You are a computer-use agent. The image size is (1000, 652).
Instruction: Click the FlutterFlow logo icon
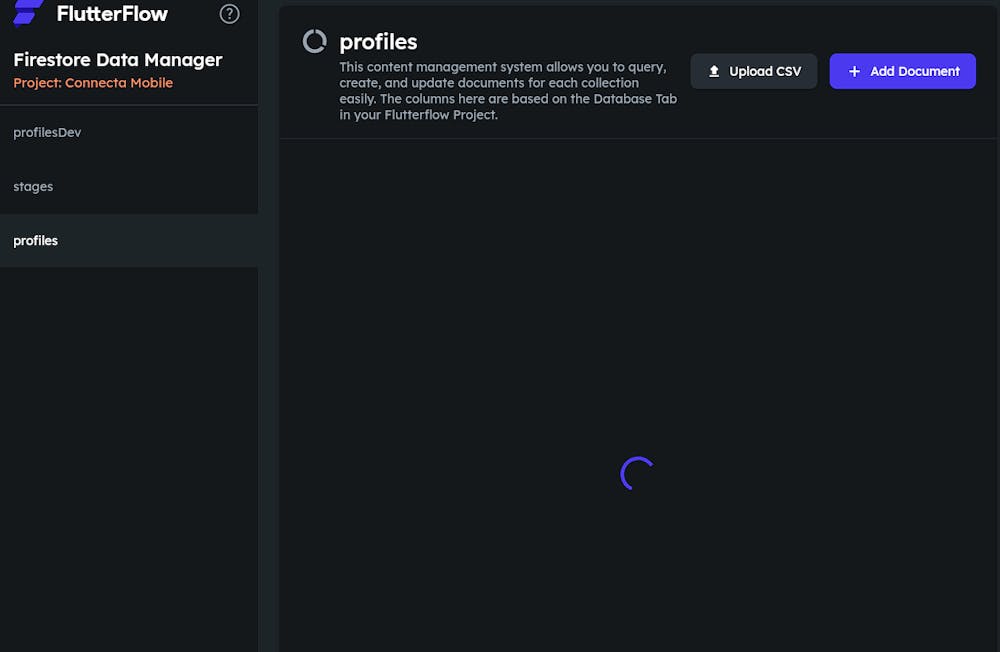[x=28, y=13]
